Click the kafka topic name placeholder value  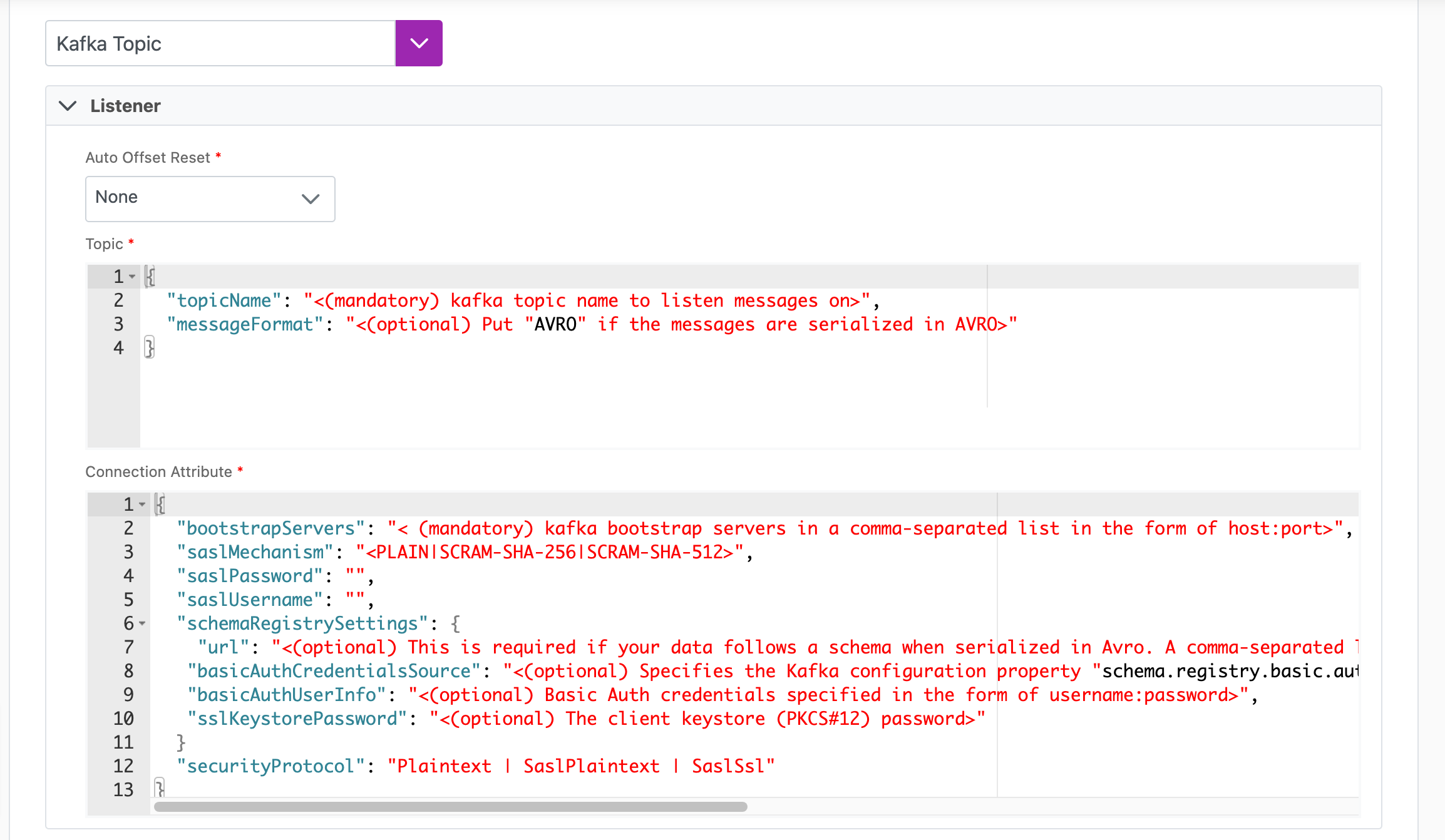point(587,300)
